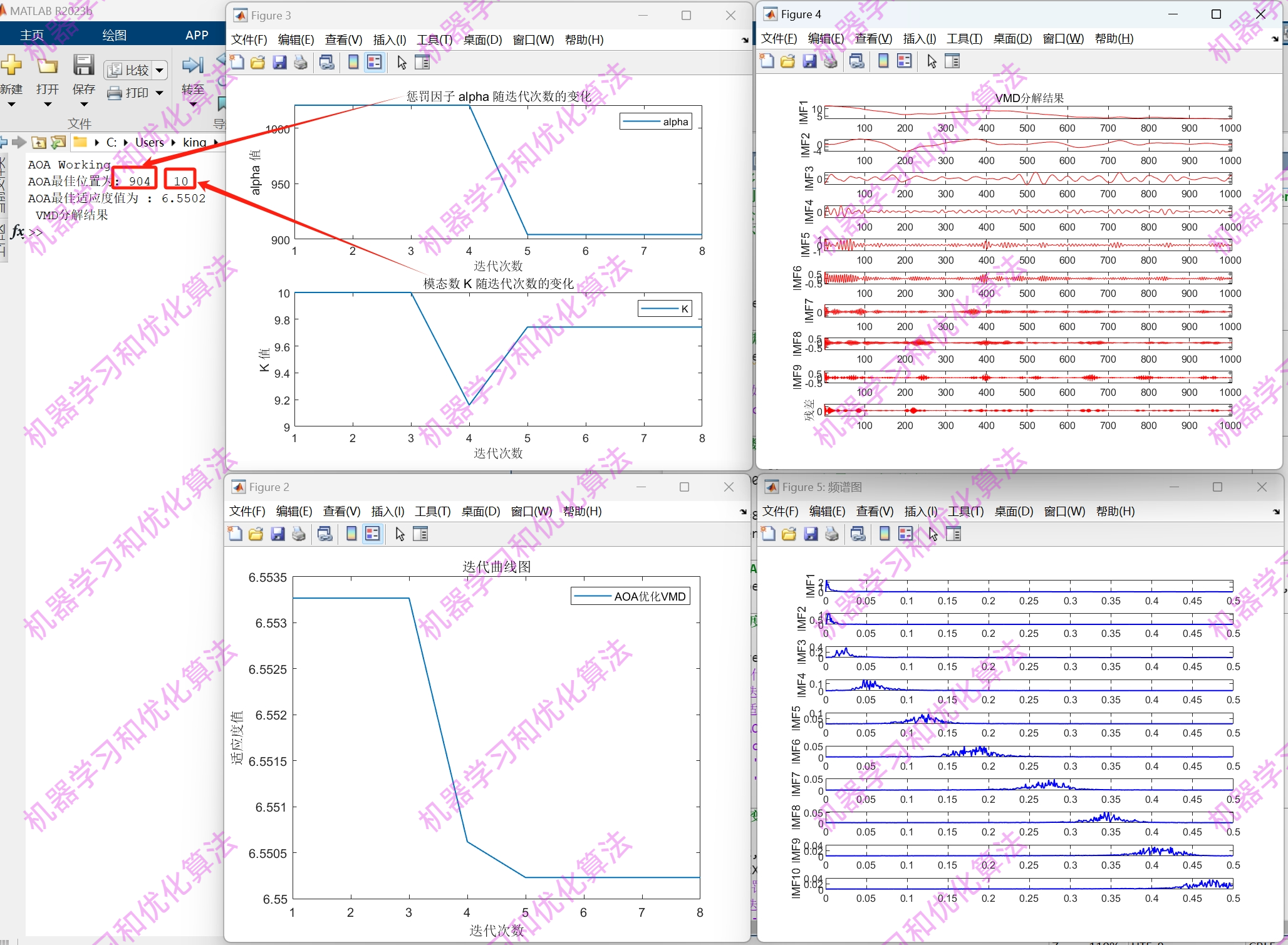
Task: Open Property Inspector in Figure 3 toolbar
Action: coord(423,63)
